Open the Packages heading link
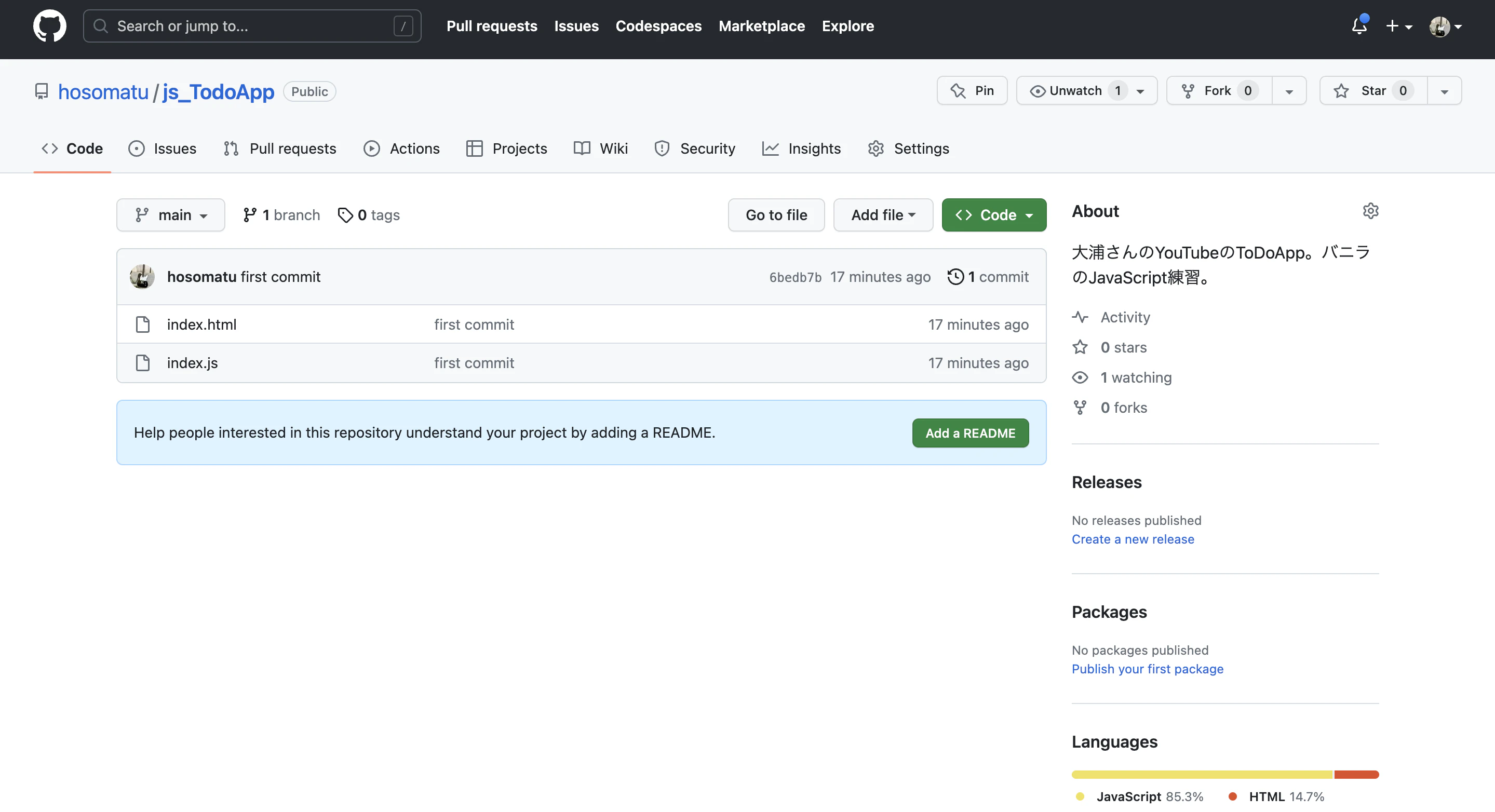Screen dimensions: 1495x812 pos(1109,612)
